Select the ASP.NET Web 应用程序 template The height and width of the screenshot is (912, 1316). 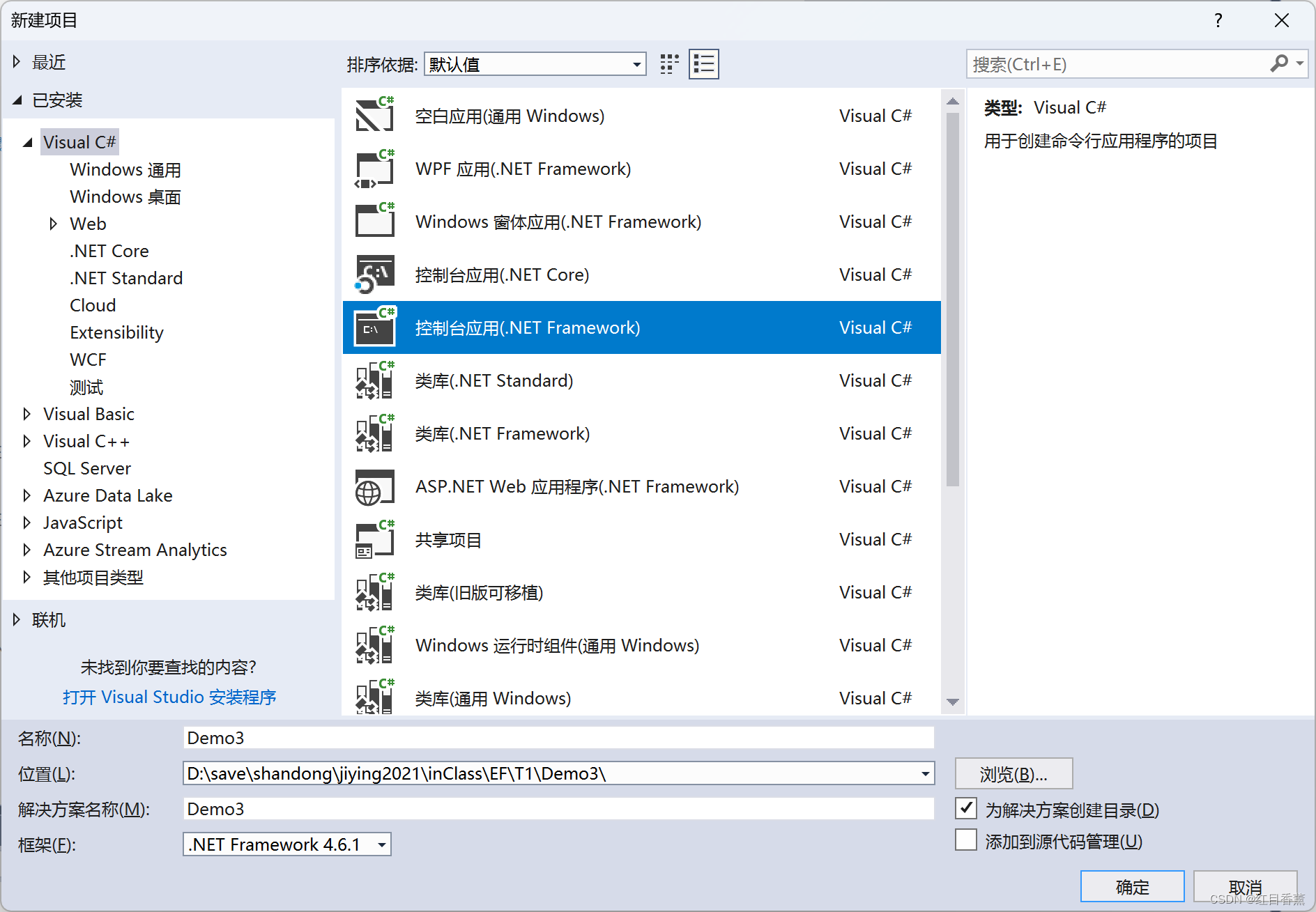pos(577,486)
